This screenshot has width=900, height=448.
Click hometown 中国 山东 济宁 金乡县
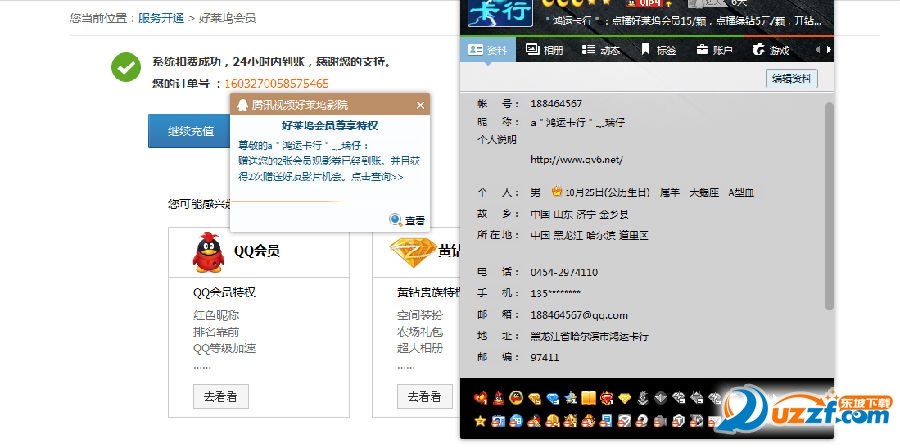tap(579, 214)
